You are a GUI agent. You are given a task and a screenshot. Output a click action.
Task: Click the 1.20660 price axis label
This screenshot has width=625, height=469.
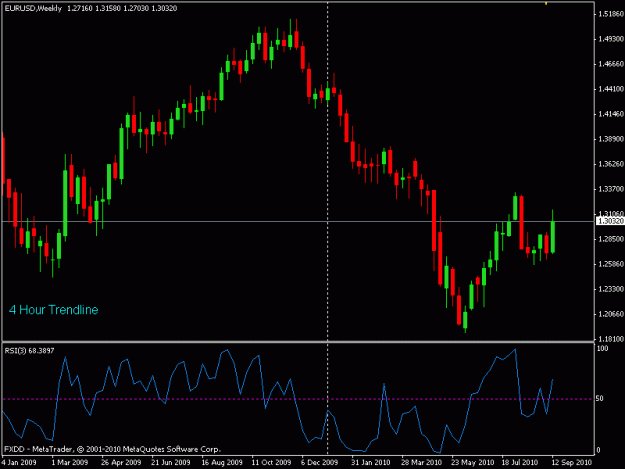click(611, 314)
